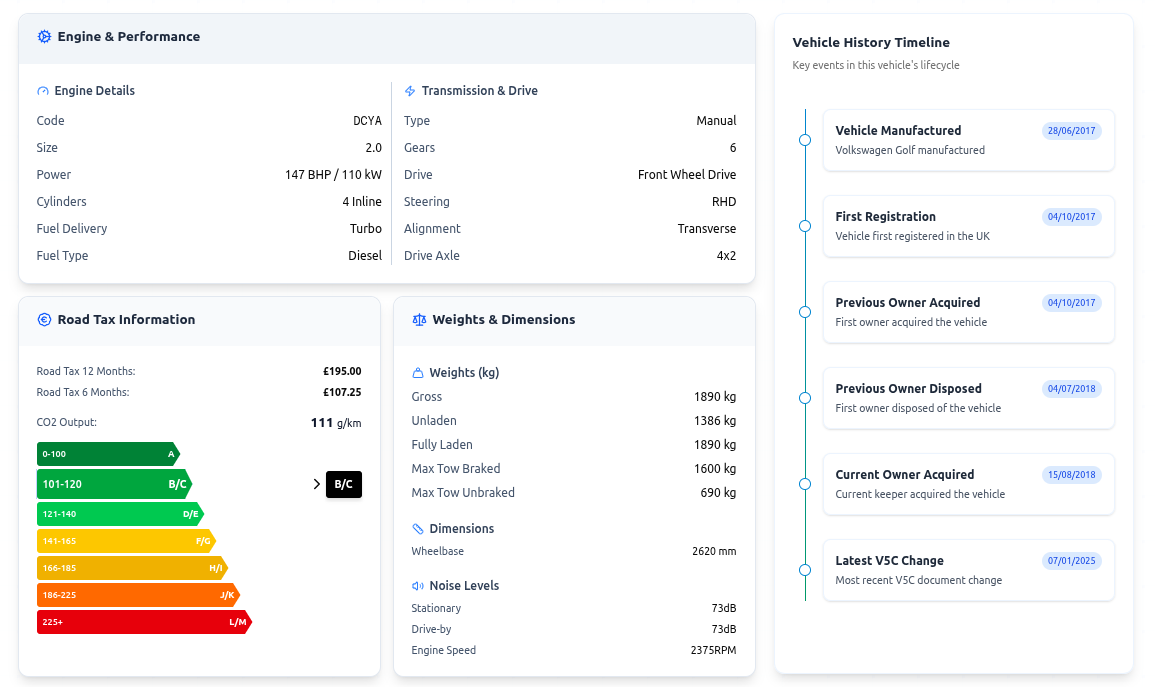Click the wheelbase value 2620 mm
Image resolution: width=1155 pixels, height=687 pixels.
click(715, 552)
